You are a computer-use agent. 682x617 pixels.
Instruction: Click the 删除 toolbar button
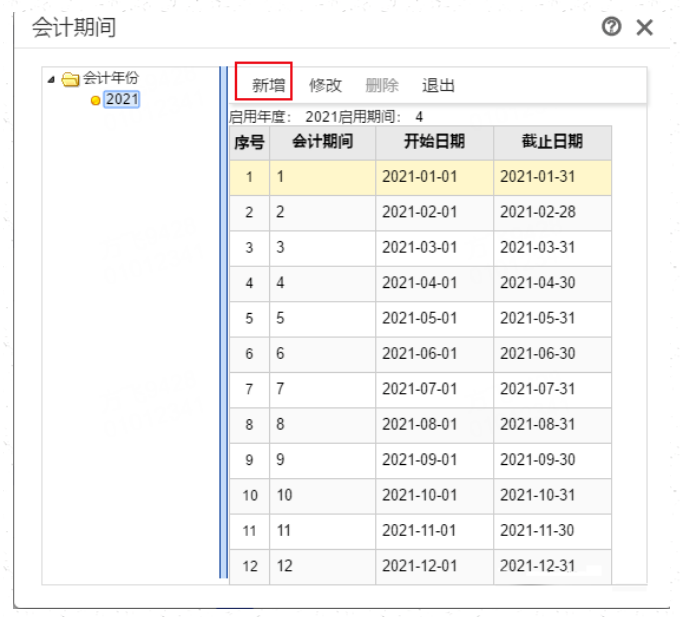click(381, 85)
